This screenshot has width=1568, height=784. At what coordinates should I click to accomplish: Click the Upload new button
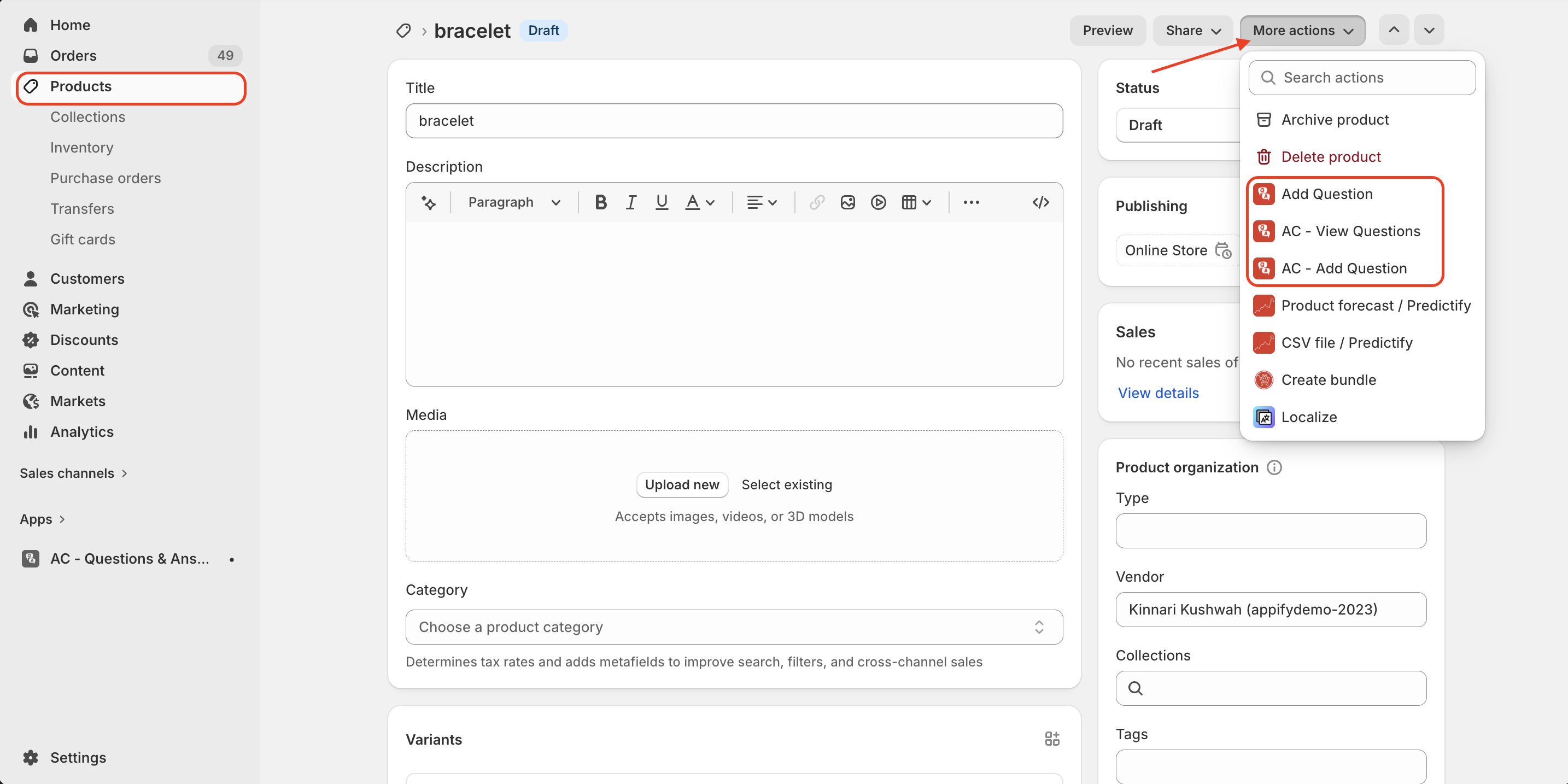pos(681,484)
